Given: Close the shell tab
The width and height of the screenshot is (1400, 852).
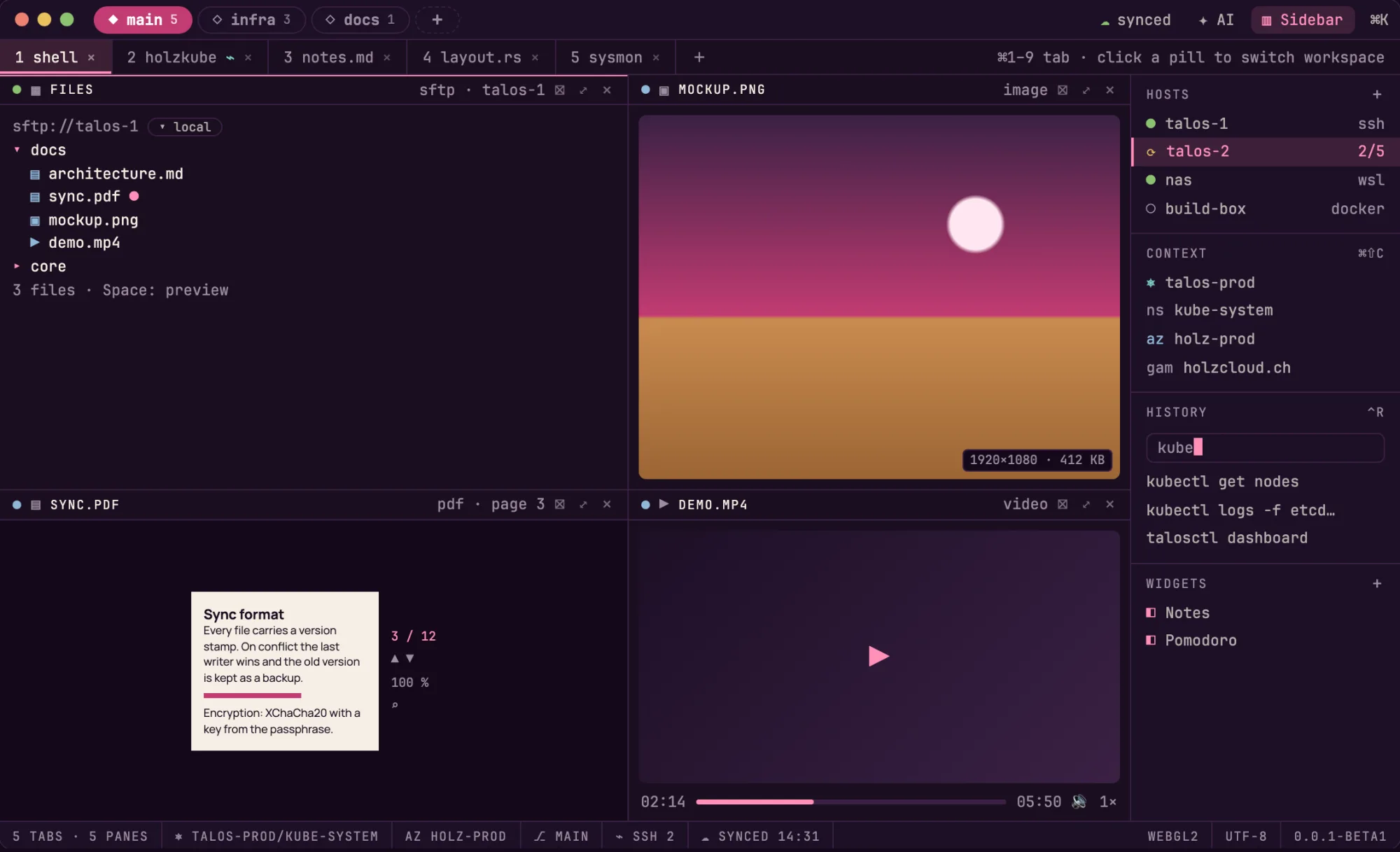Looking at the screenshot, I should pos(91,57).
